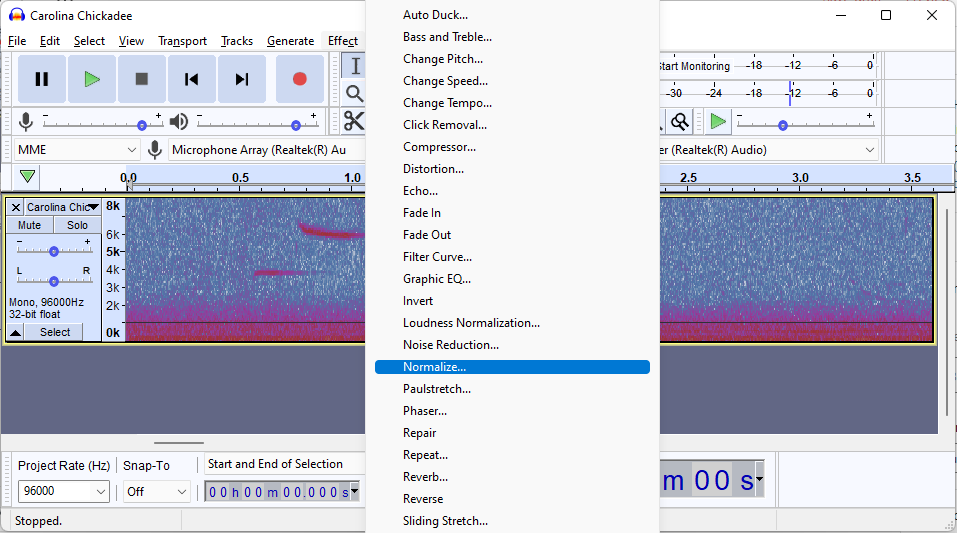Select the I-beam Selection tool

[354, 66]
